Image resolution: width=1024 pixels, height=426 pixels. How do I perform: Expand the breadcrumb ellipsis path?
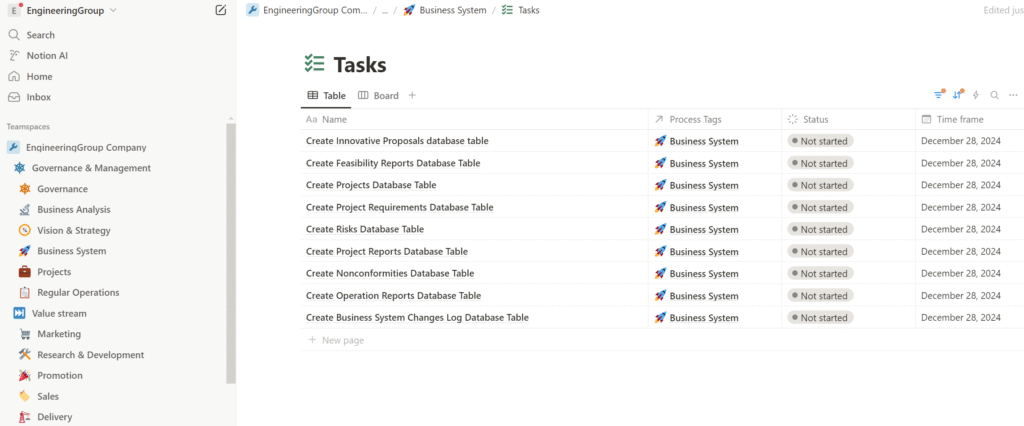[x=385, y=10]
